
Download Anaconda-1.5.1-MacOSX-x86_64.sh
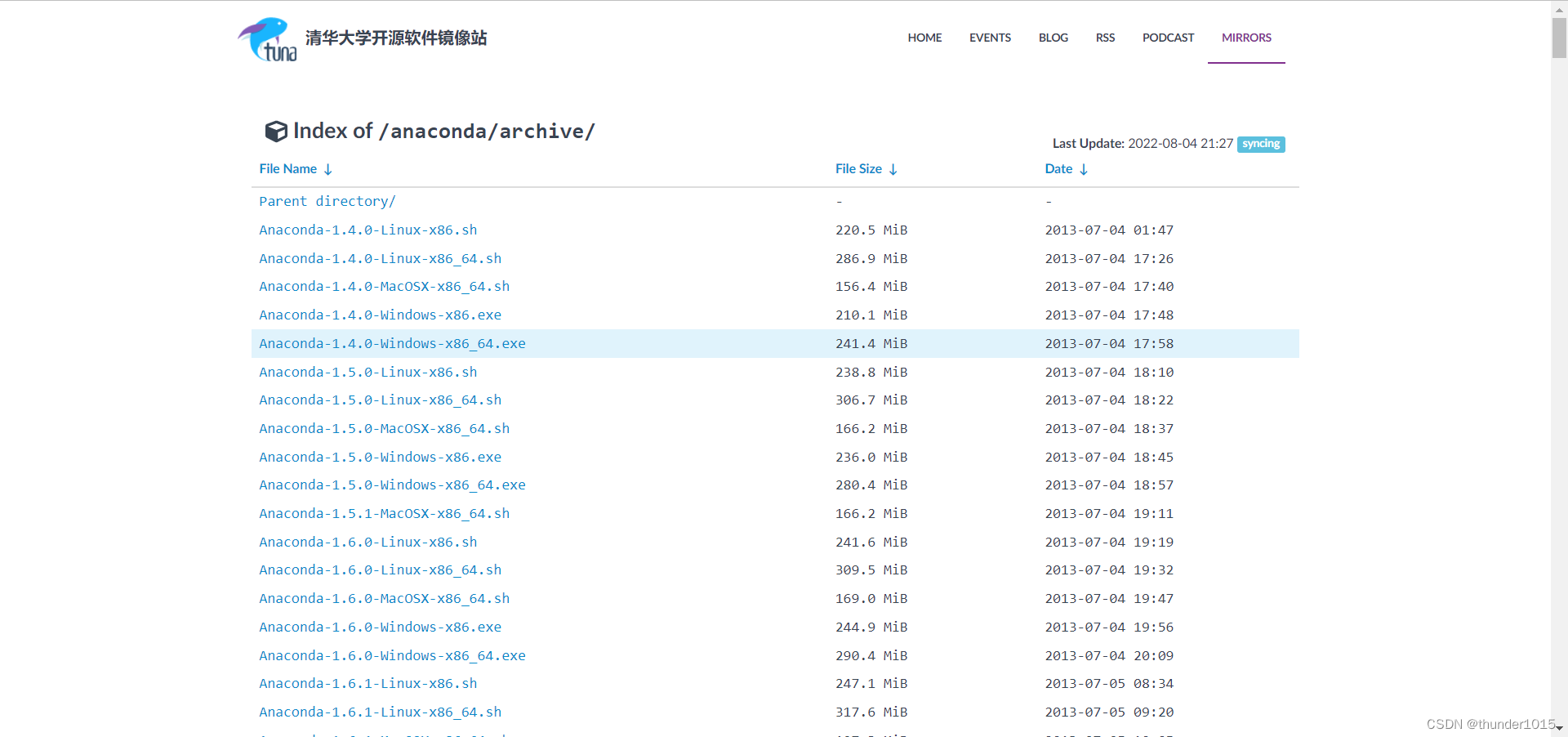[x=385, y=514]
